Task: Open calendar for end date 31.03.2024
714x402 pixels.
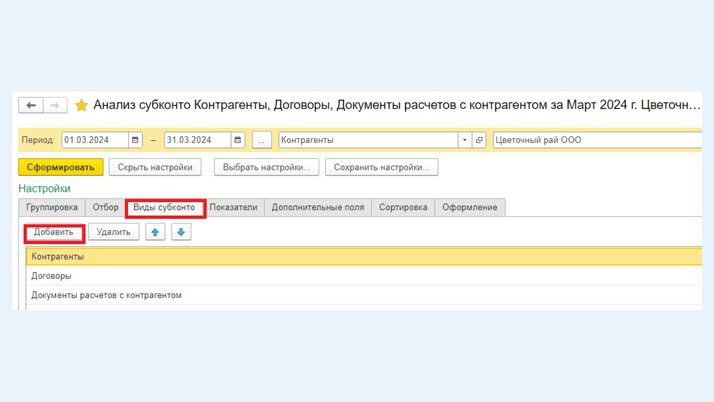Action: [x=238, y=140]
